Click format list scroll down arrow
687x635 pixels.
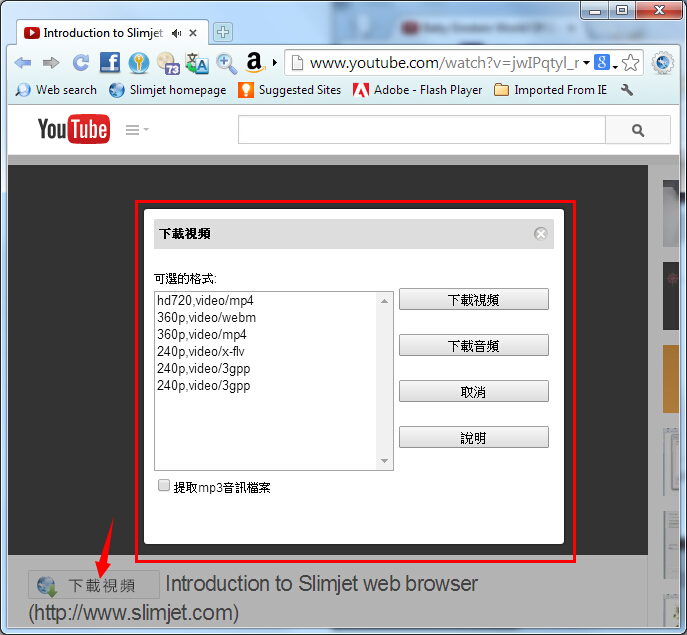pyautogui.click(x=384, y=461)
